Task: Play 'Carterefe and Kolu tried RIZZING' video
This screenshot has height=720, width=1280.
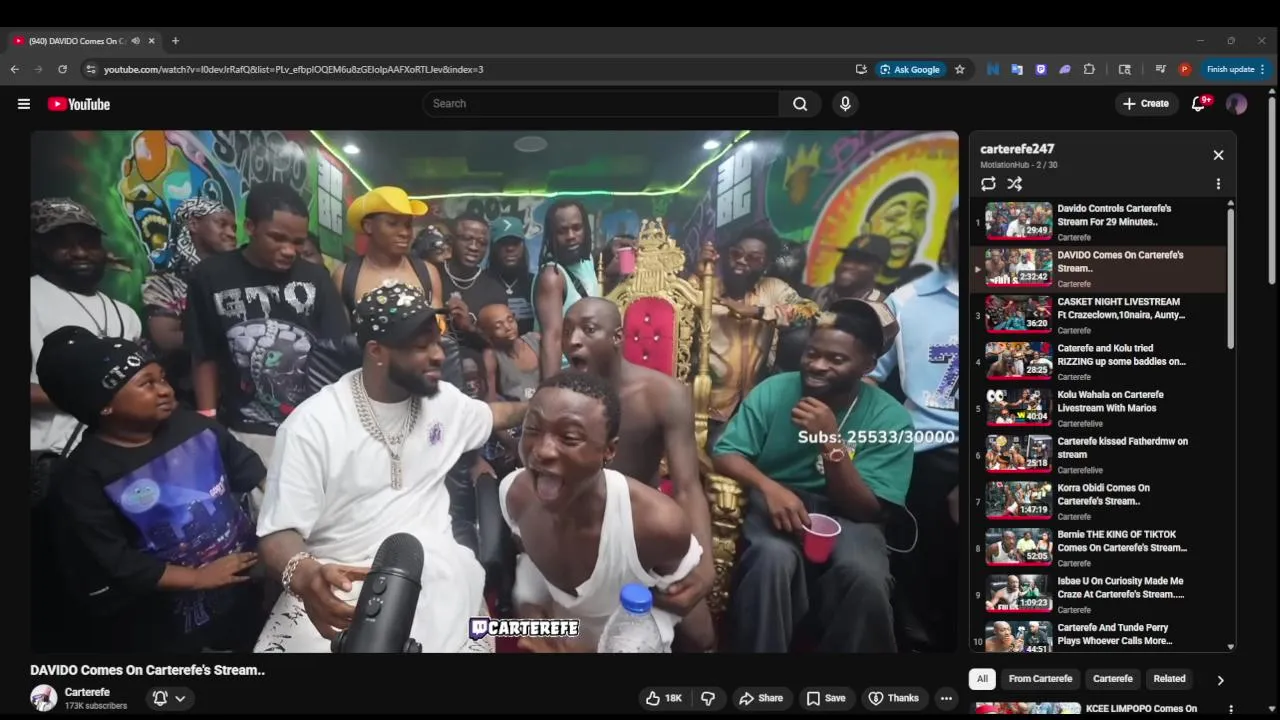Action: click(x=1097, y=362)
